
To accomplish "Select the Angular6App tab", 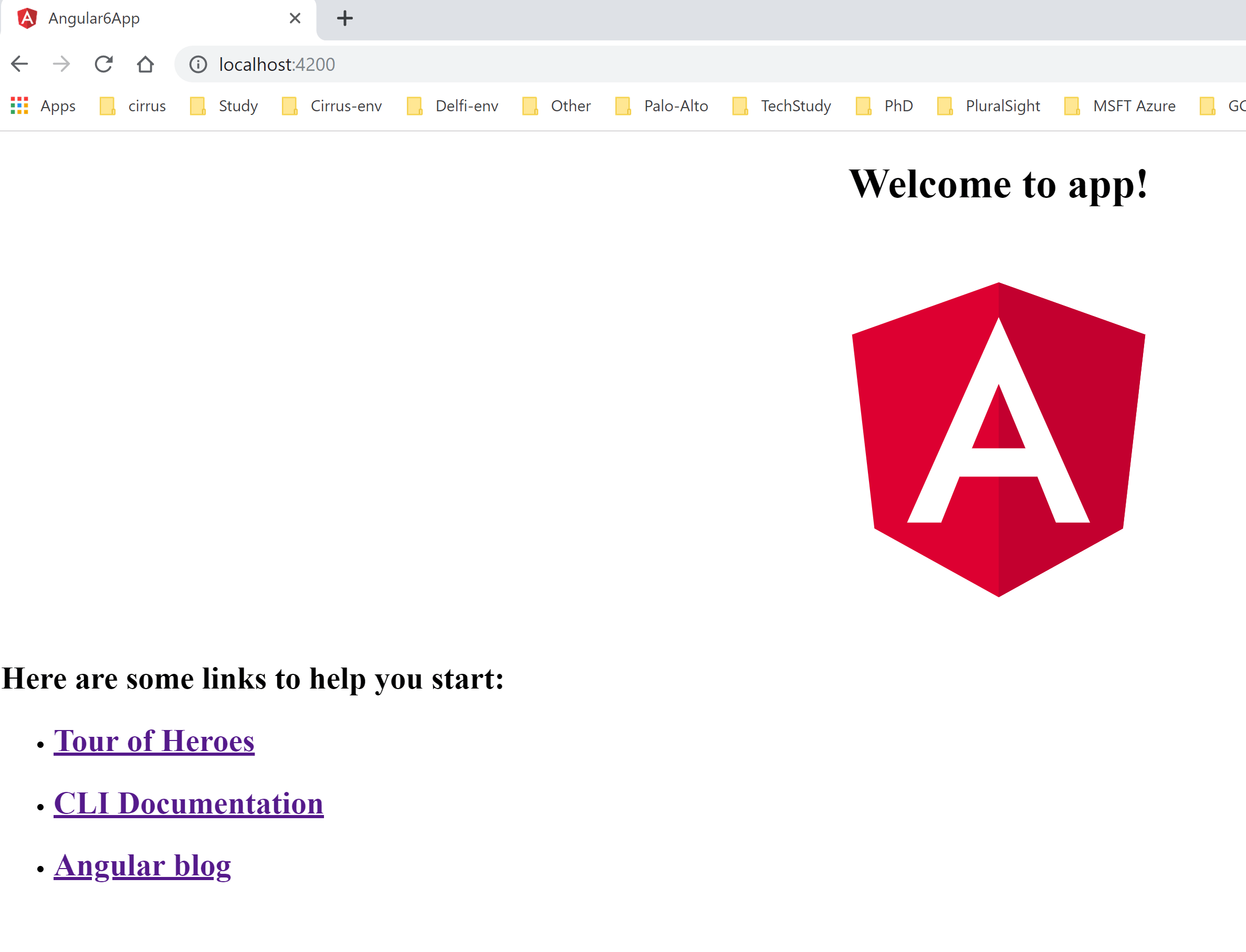I will (x=158, y=19).
